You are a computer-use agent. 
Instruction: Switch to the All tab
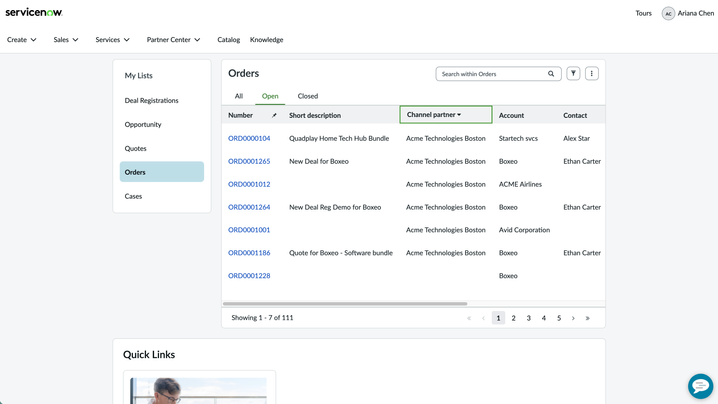point(239,96)
